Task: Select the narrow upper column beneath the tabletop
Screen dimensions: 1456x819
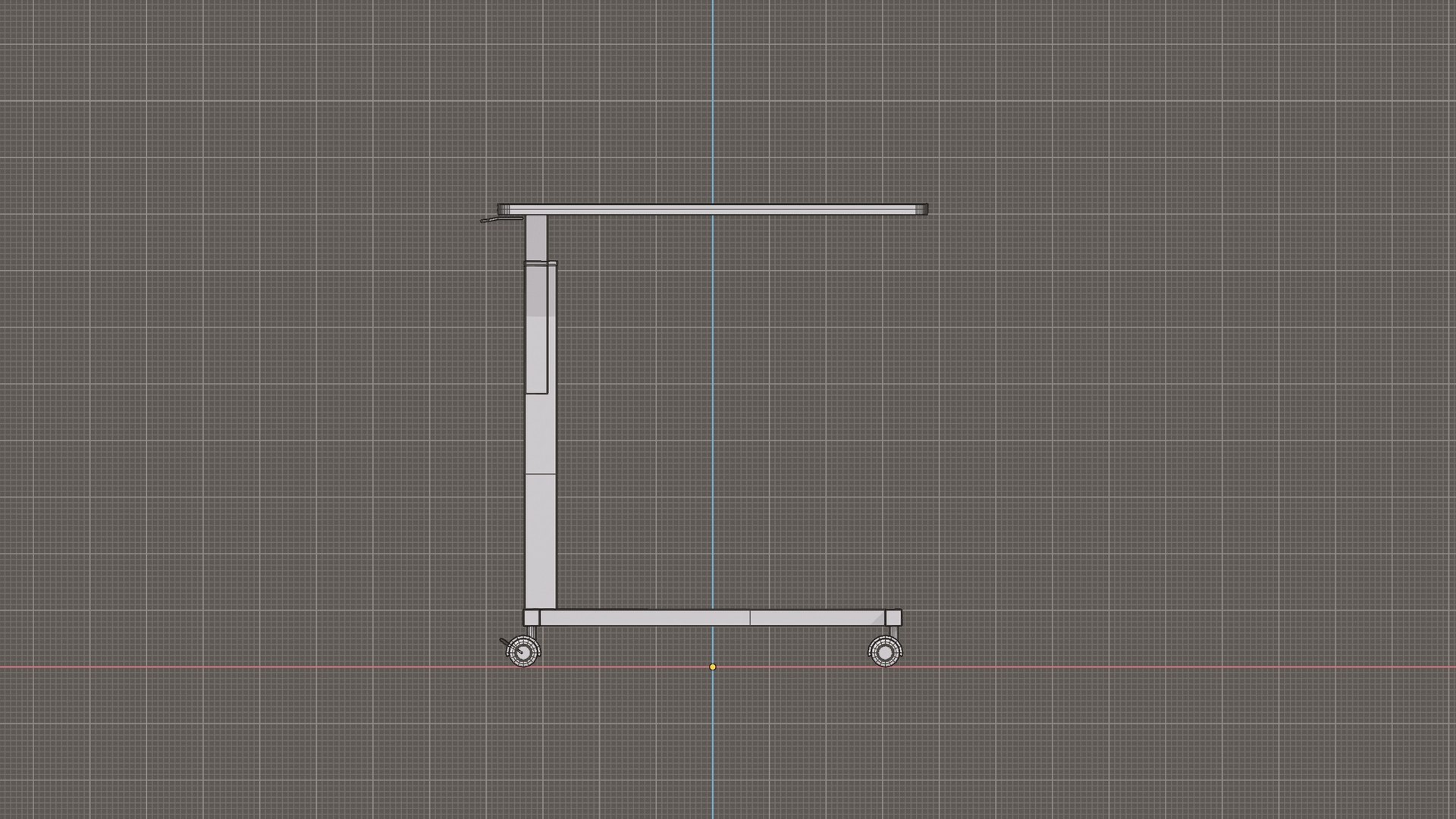Action: (x=536, y=238)
